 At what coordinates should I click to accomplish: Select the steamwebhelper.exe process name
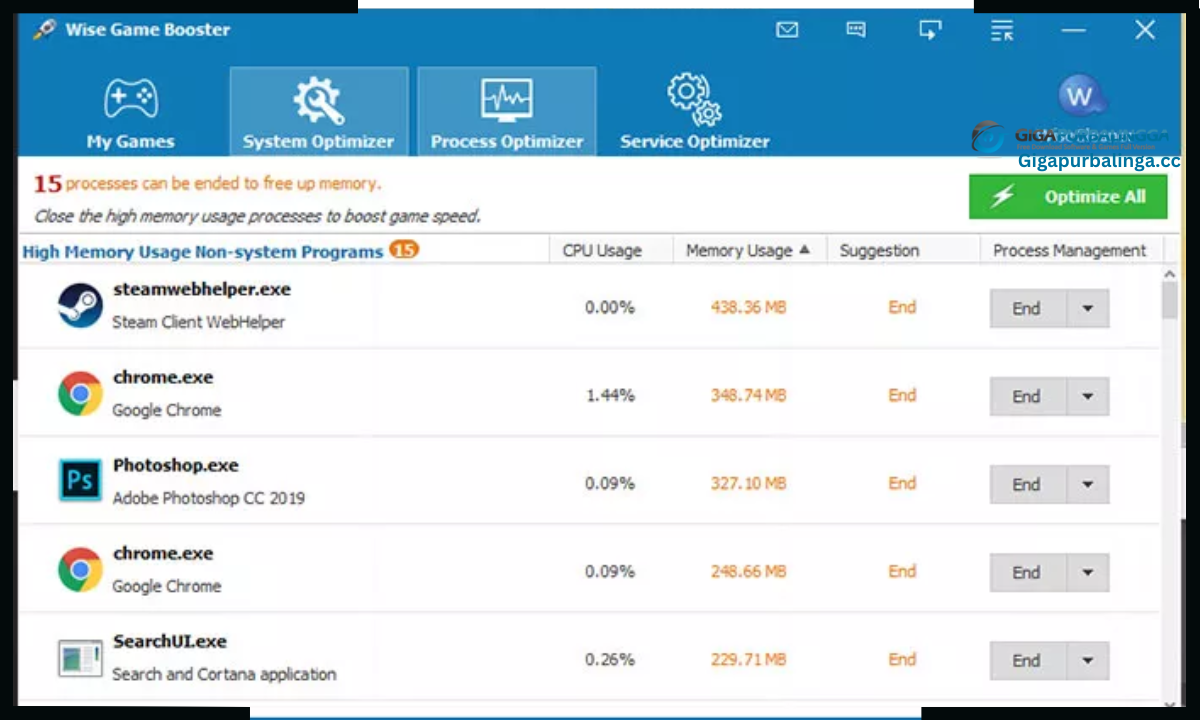(x=202, y=289)
